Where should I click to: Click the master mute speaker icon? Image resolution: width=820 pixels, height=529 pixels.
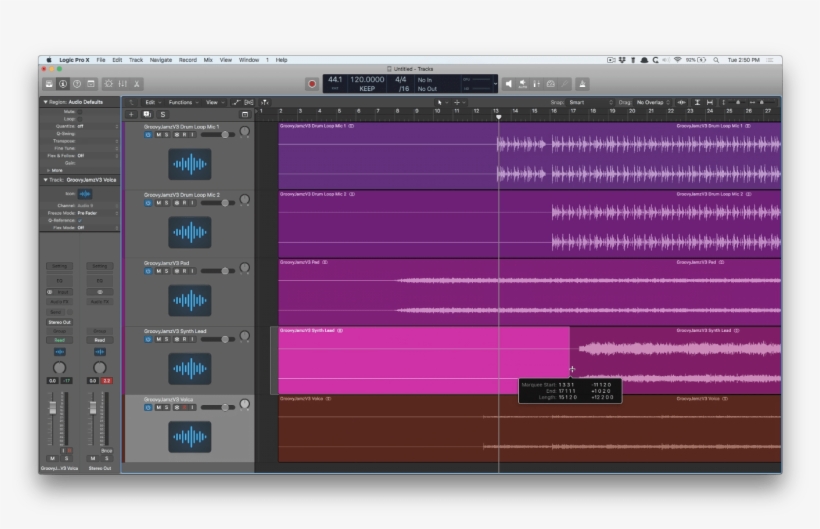508,84
